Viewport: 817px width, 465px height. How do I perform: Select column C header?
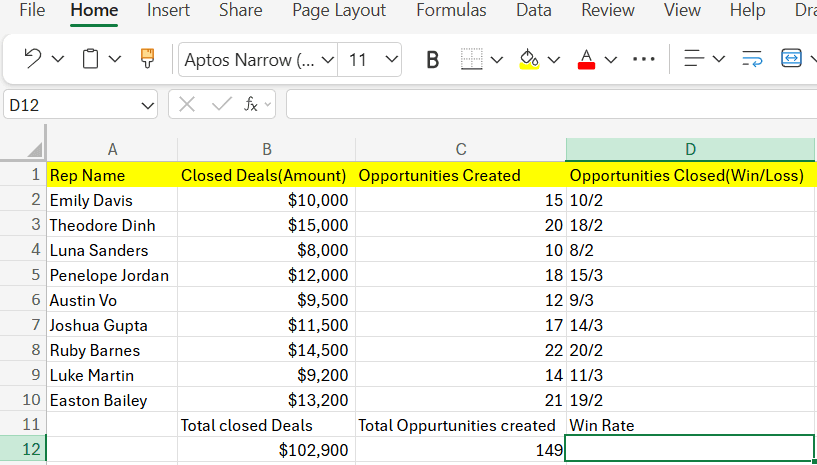click(461, 150)
